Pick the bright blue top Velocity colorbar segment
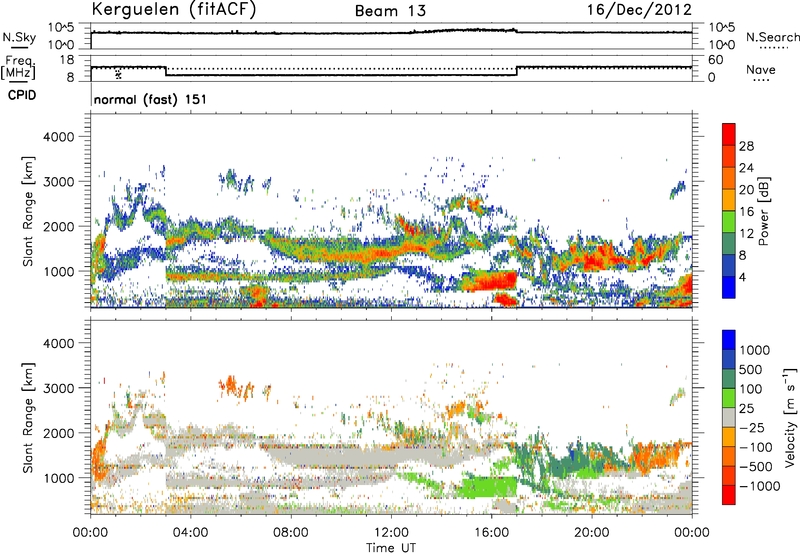The height and width of the screenshot is (554, 800). point(729,340)
